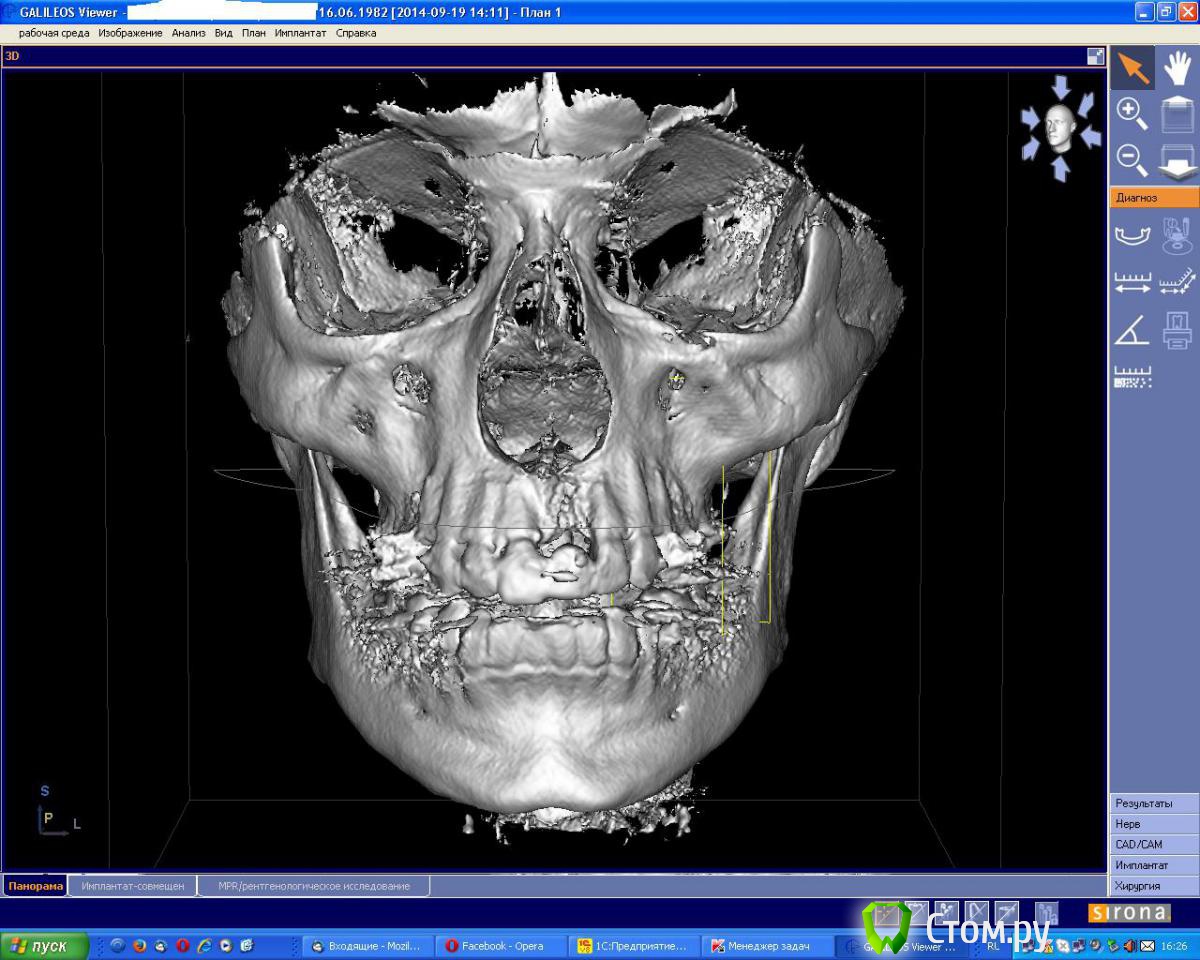This screenshot has width=1200, height=960.
Task: Open the Анализ menu
Action: click(x=188, y=33)
